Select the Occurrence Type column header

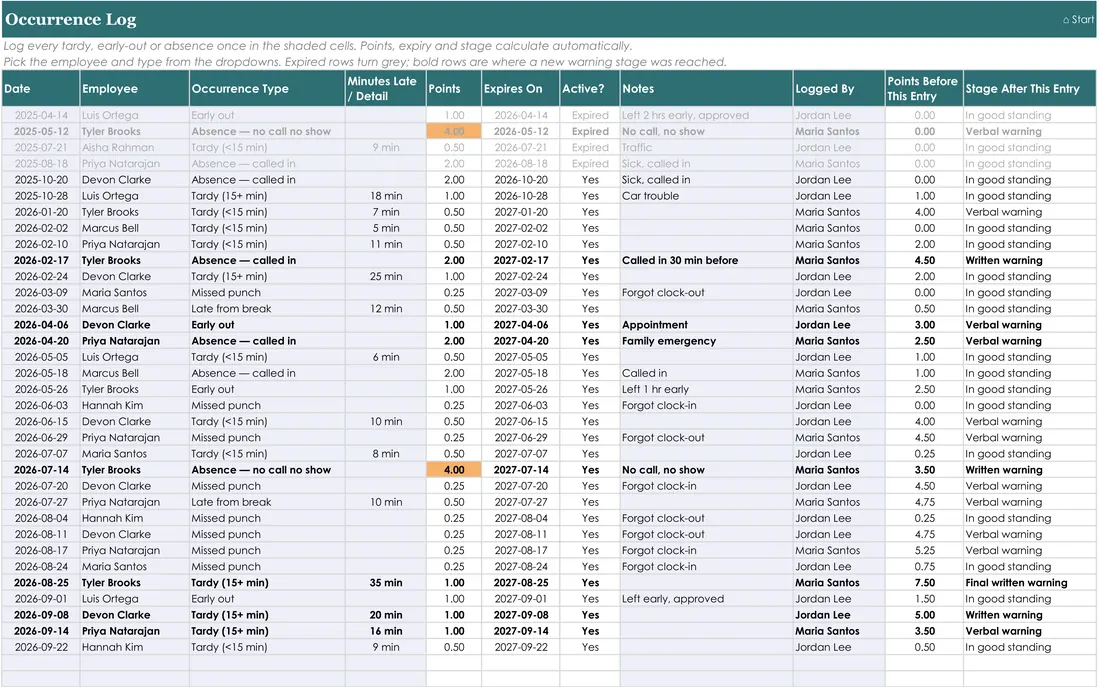[x=267, y=88]
